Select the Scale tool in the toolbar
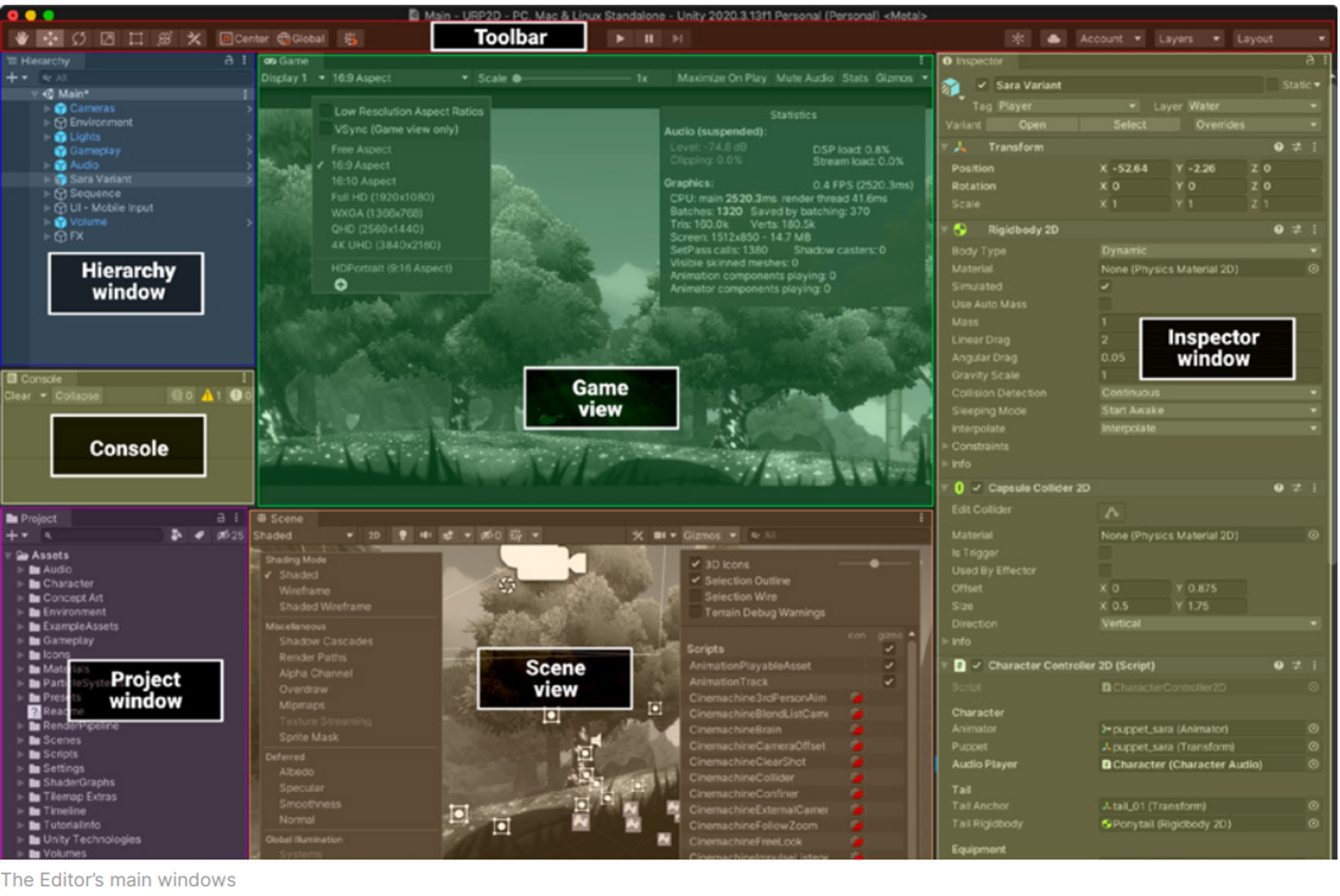 (108, 38)
